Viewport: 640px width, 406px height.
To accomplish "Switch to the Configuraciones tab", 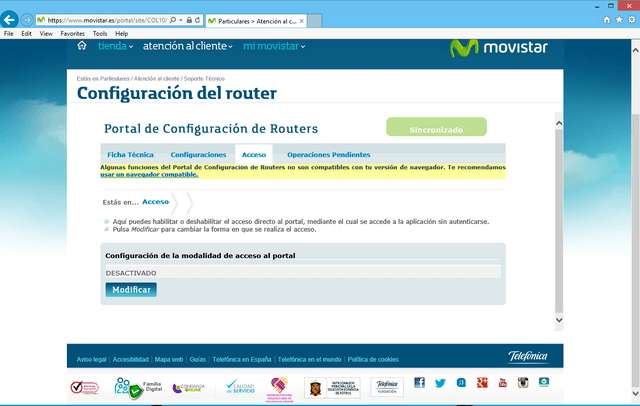I will tap(198, 155).
